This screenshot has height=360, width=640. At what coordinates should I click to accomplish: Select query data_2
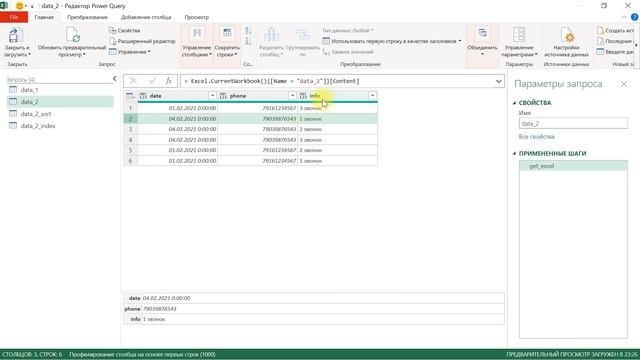click(60, 102)
